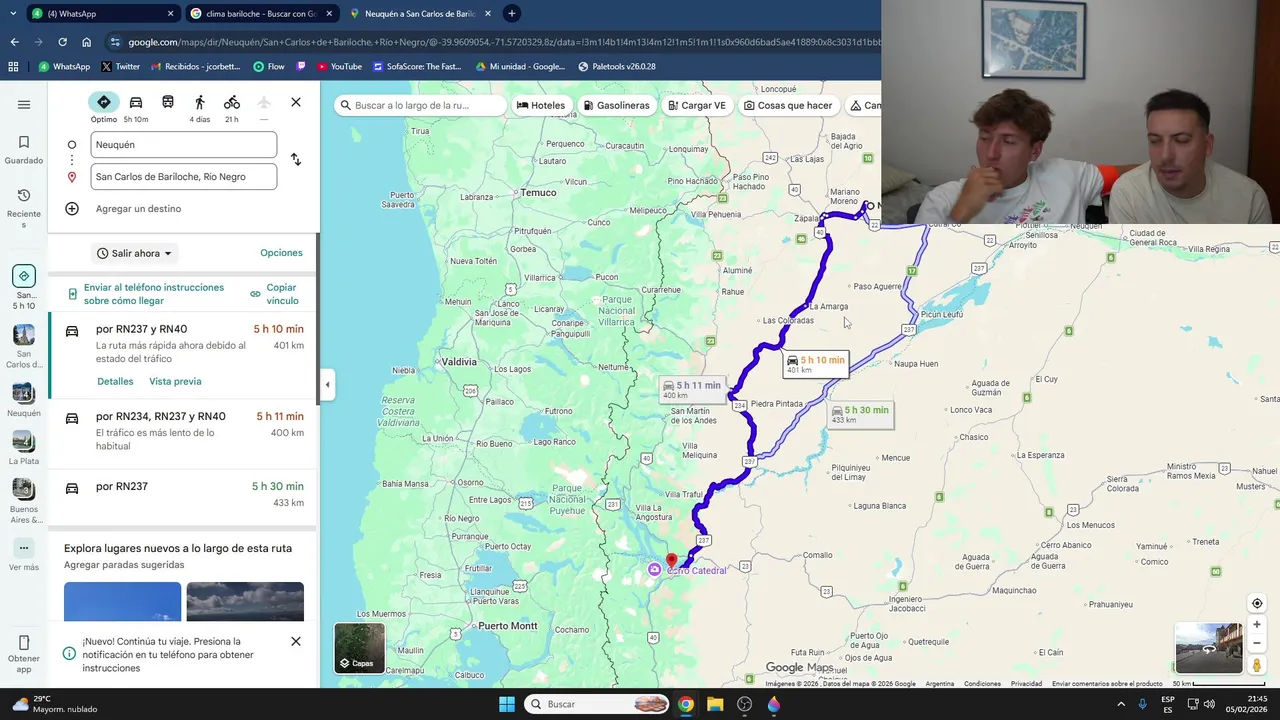1280x720 pixels.
Task: Click the taskbar Buscar search box
Action: click(596, 704)
